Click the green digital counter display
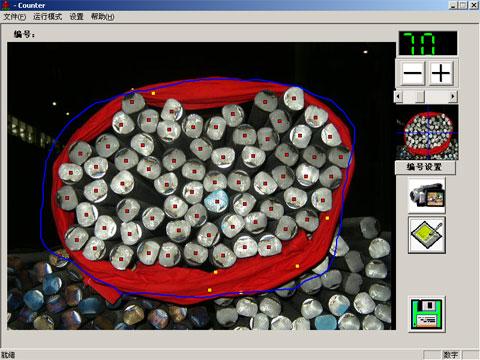The height and width of the screenshot is (360, 480). (x=428, y=43)
